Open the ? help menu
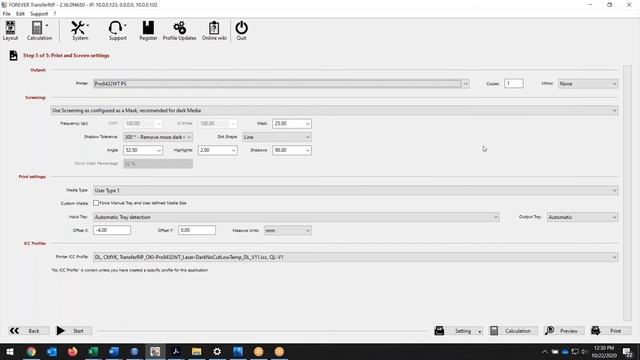This screenshot has width=640, height=360. 55,13
